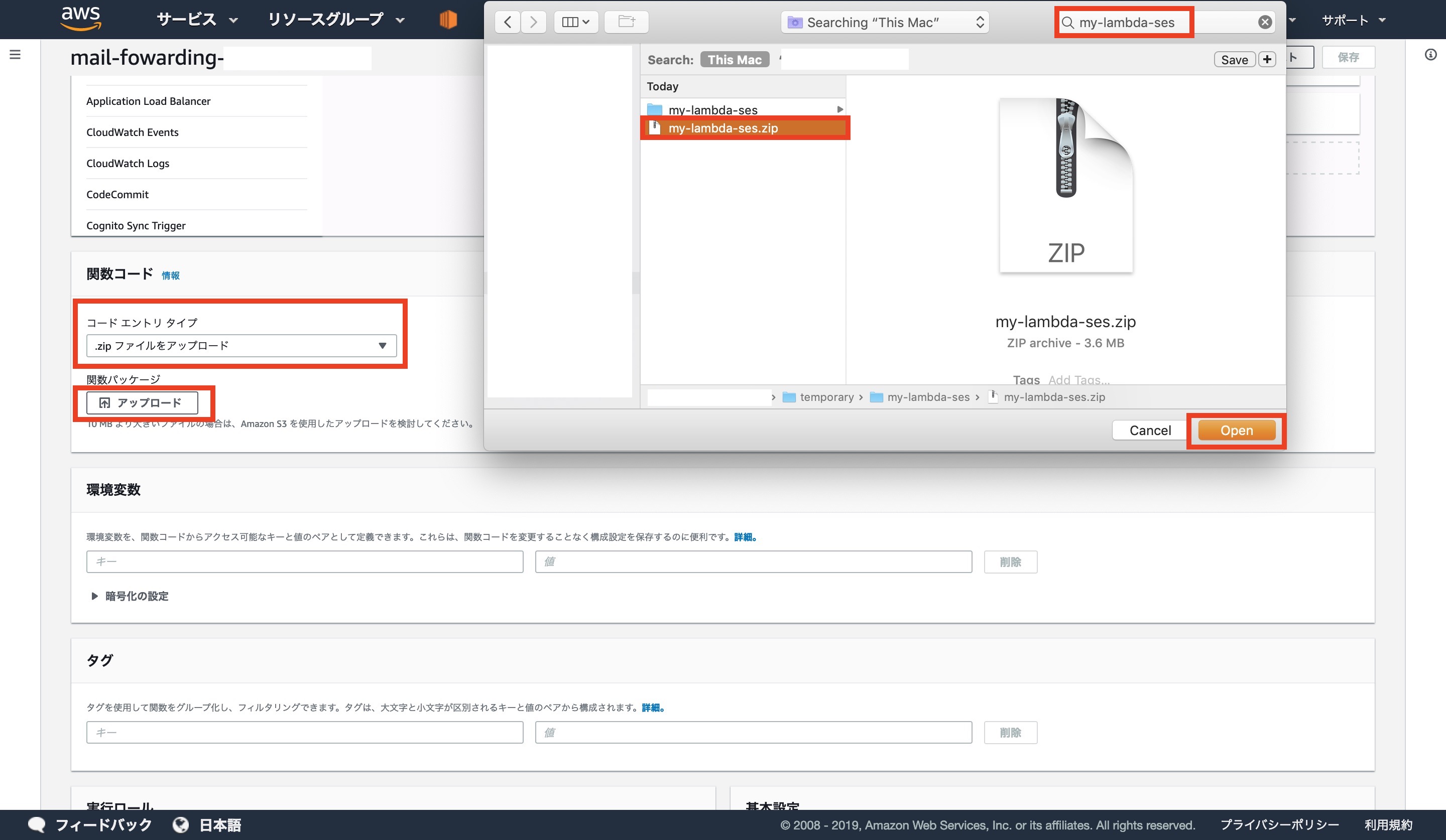This screenshot has height=840, width=1446.
Task: Click the forward arrow in file dialog
Action: (534, 22)
